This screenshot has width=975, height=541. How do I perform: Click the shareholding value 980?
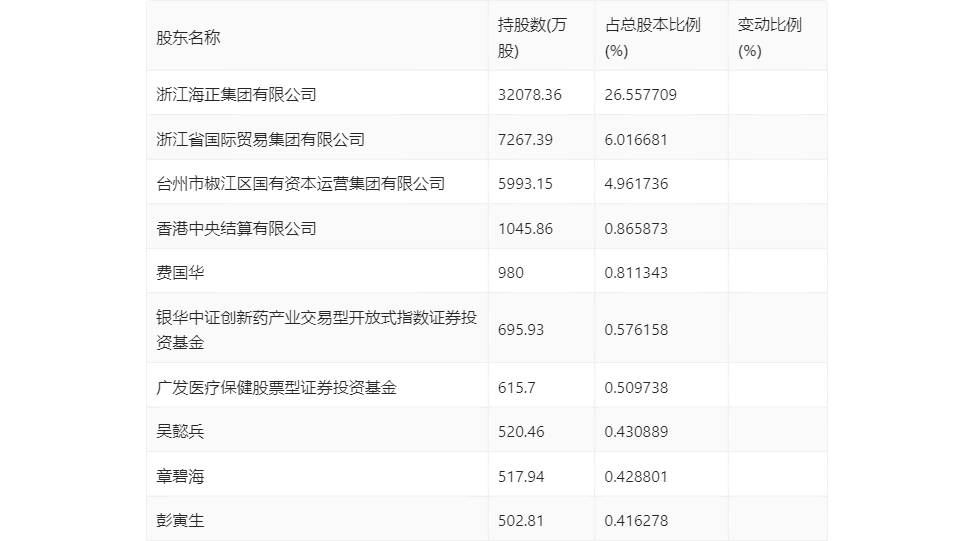[511, 272]
